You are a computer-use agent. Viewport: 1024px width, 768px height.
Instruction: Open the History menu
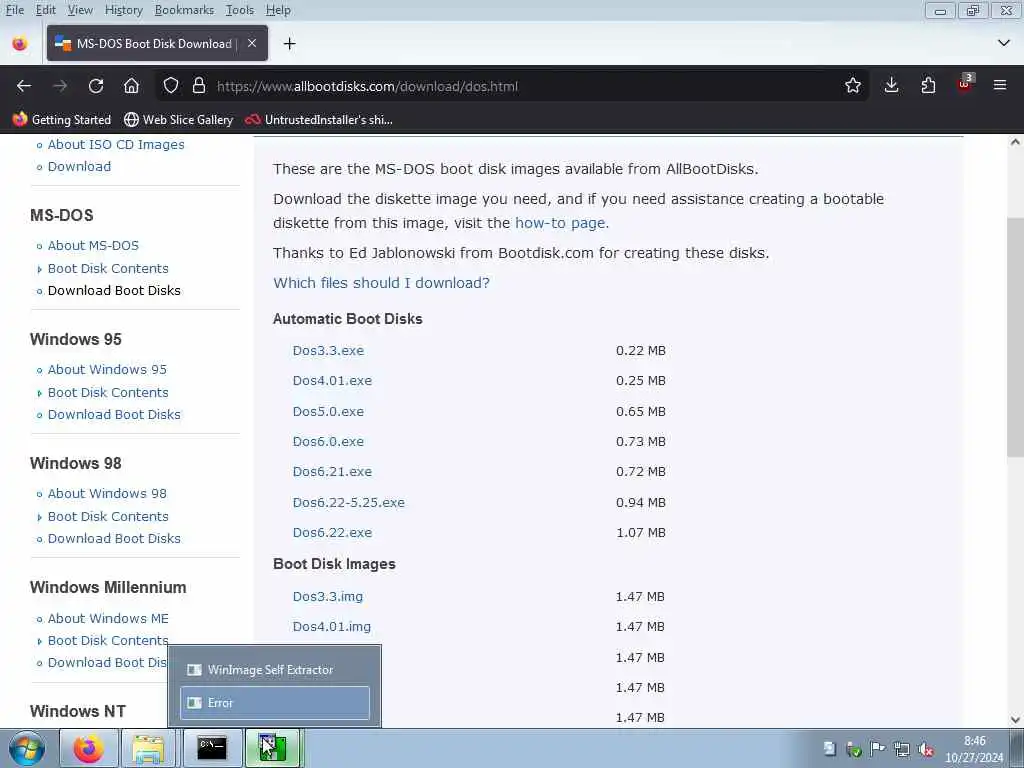pos(123,10)
